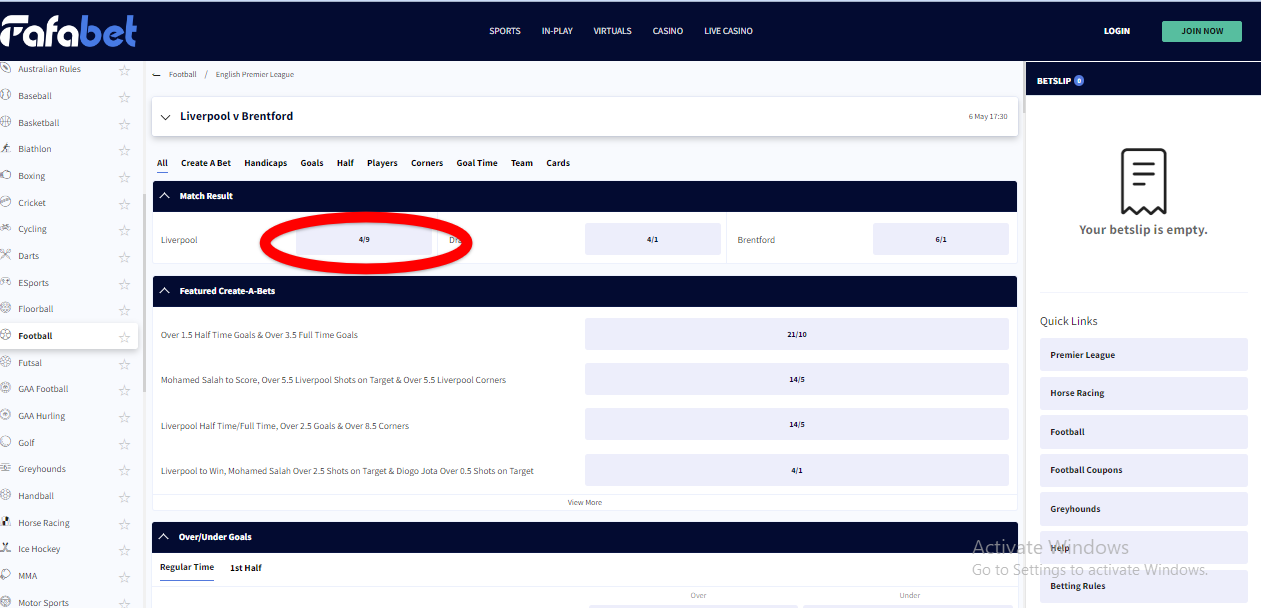Open the VIRTUALS menu item
Image resolution: width=1261 pixels, height=608 pixels.
pos(612,31)
